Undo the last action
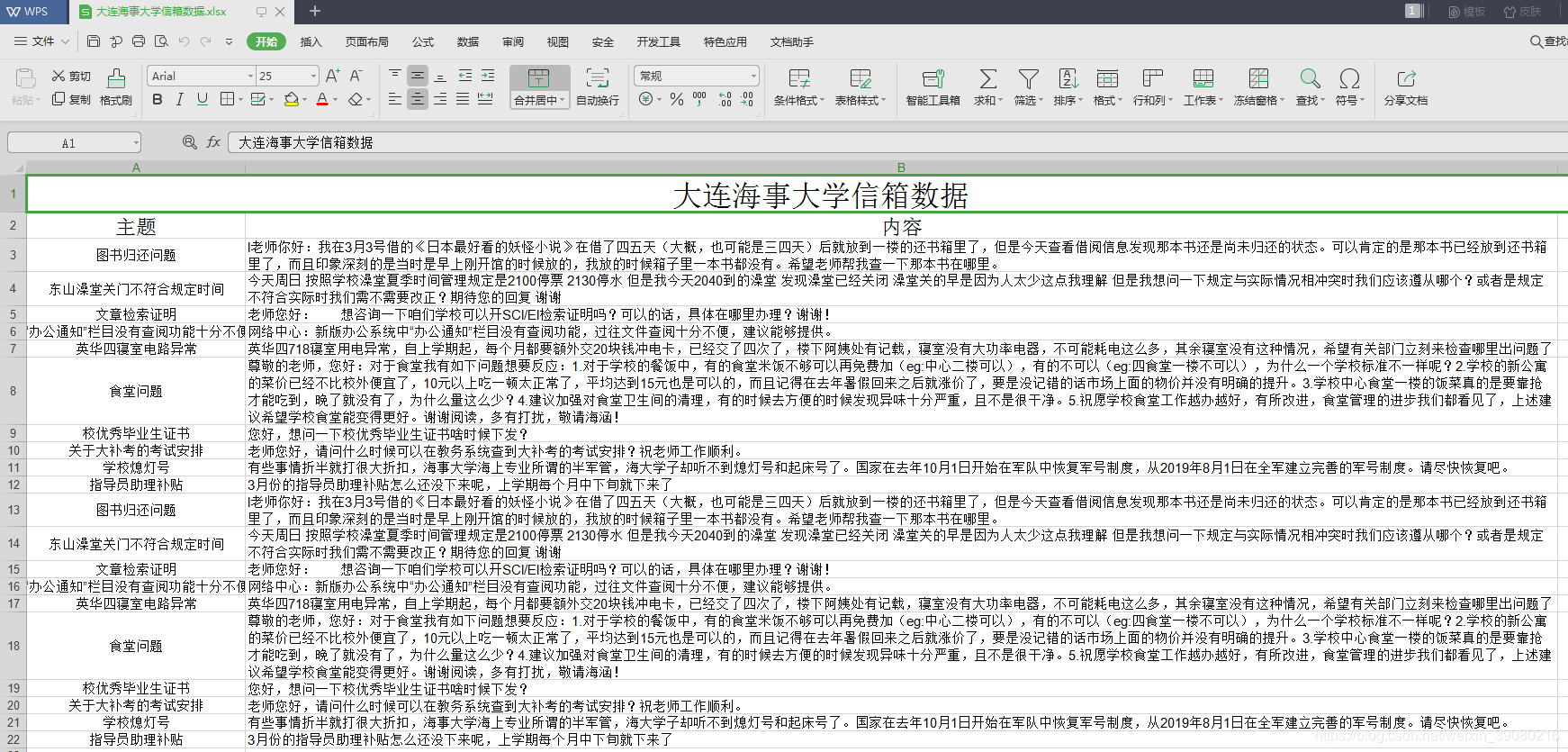1568x752 pixels. pos(184,41)
